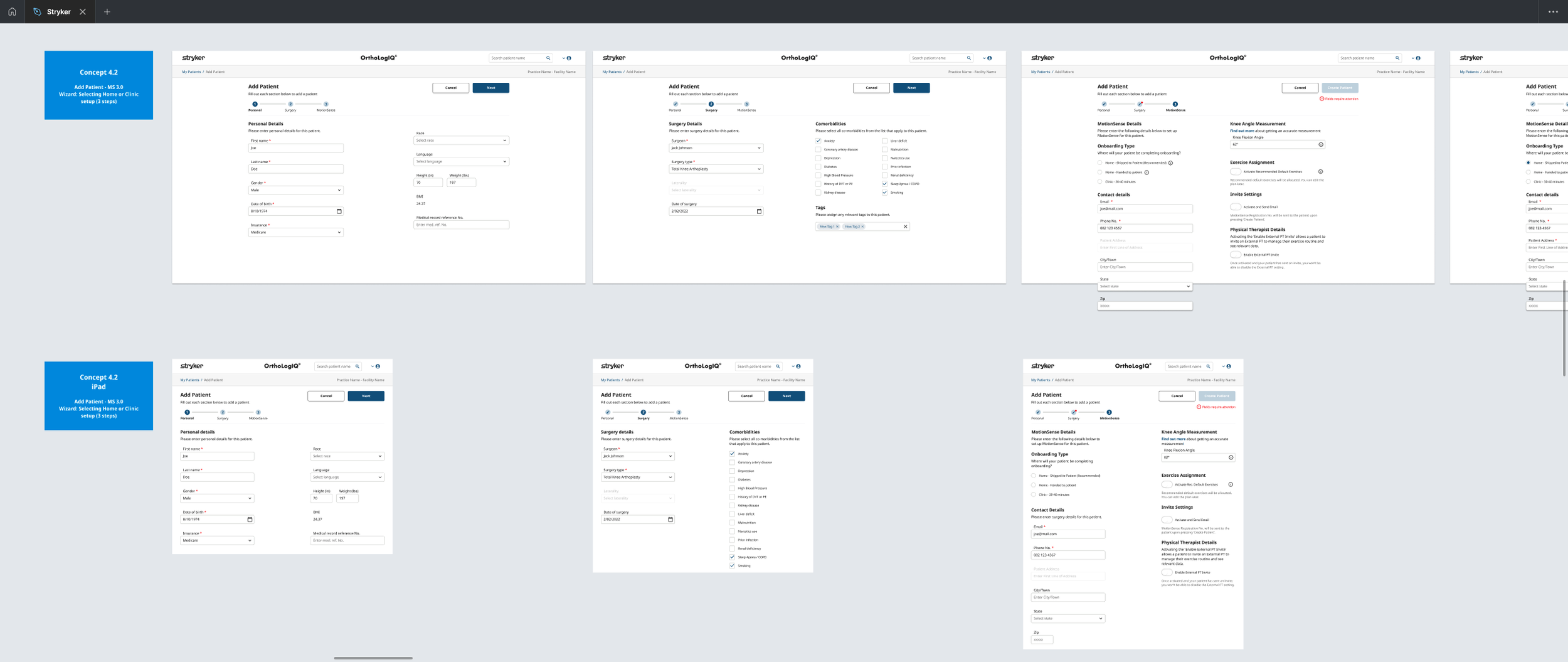
Task: Select the top-row Concept 4.2 blue label
Action: (98, 85)
